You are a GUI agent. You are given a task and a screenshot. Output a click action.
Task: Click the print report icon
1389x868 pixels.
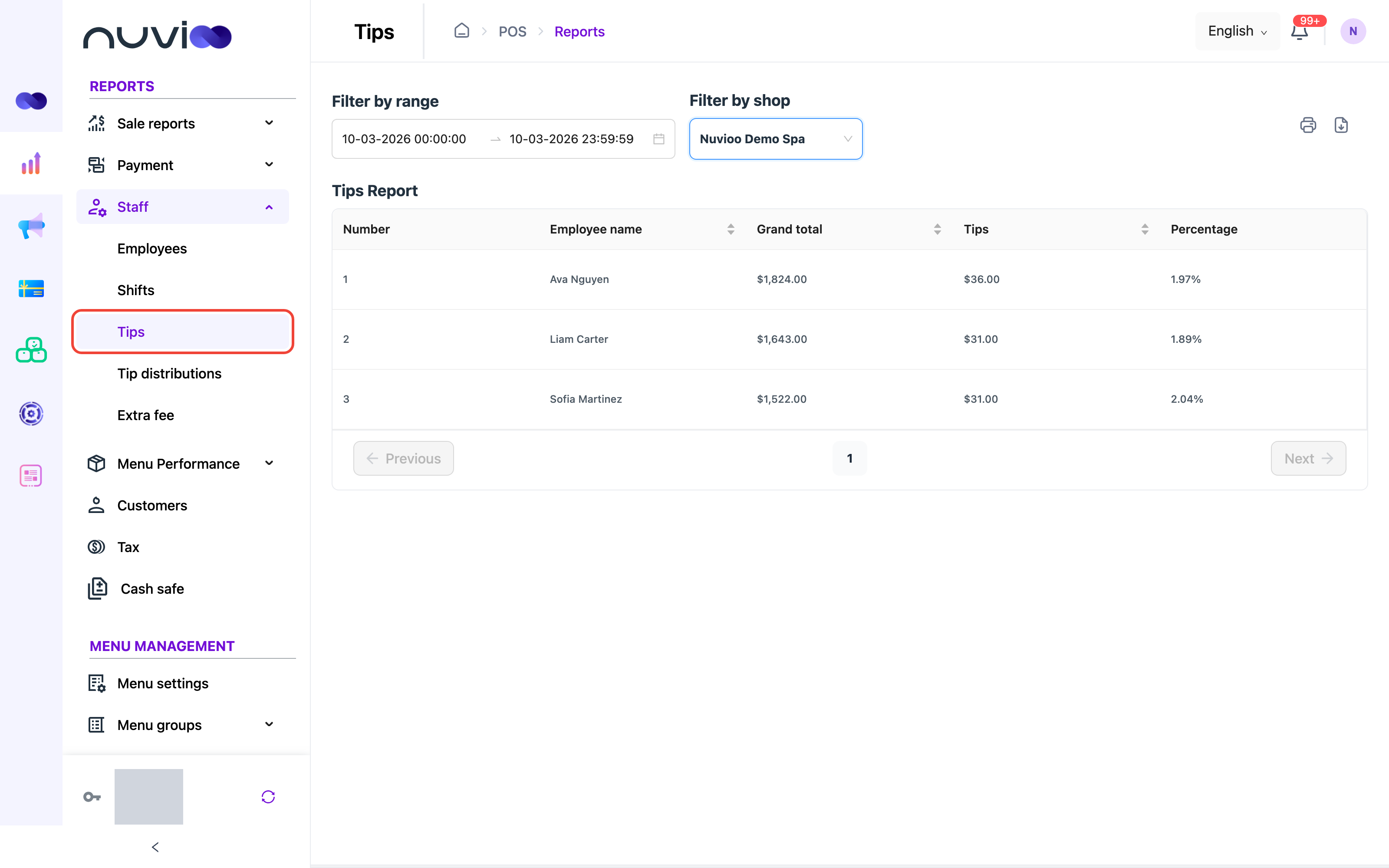1308,125
